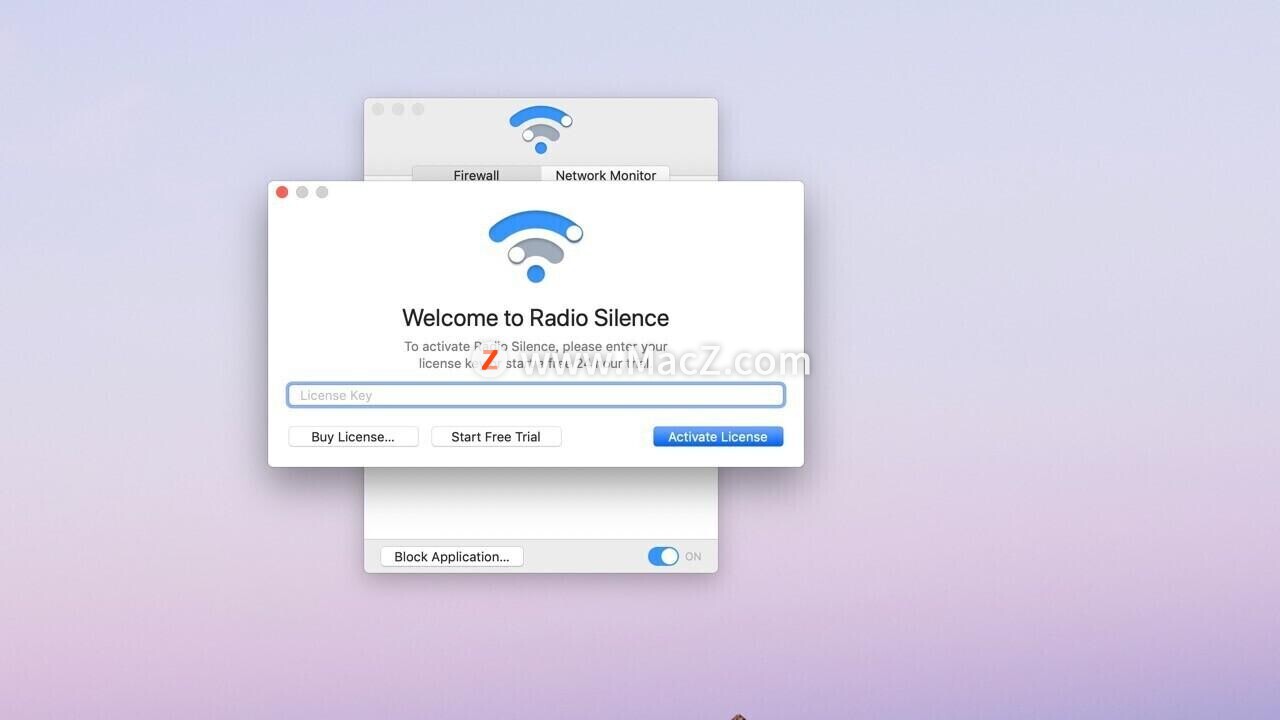Screen dimensions: 1280x720
Task: Click the Radio Silence logo in the back window
Action: 541,129
